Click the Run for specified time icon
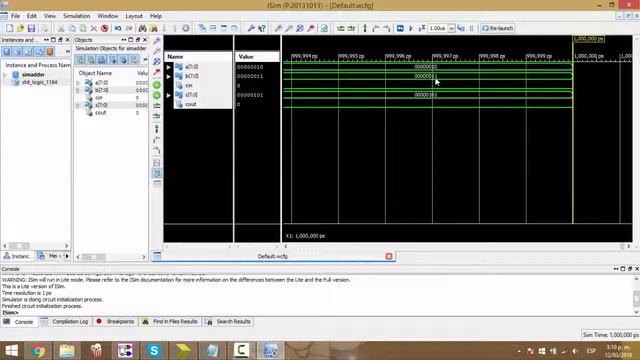 (x=422, y=28)
